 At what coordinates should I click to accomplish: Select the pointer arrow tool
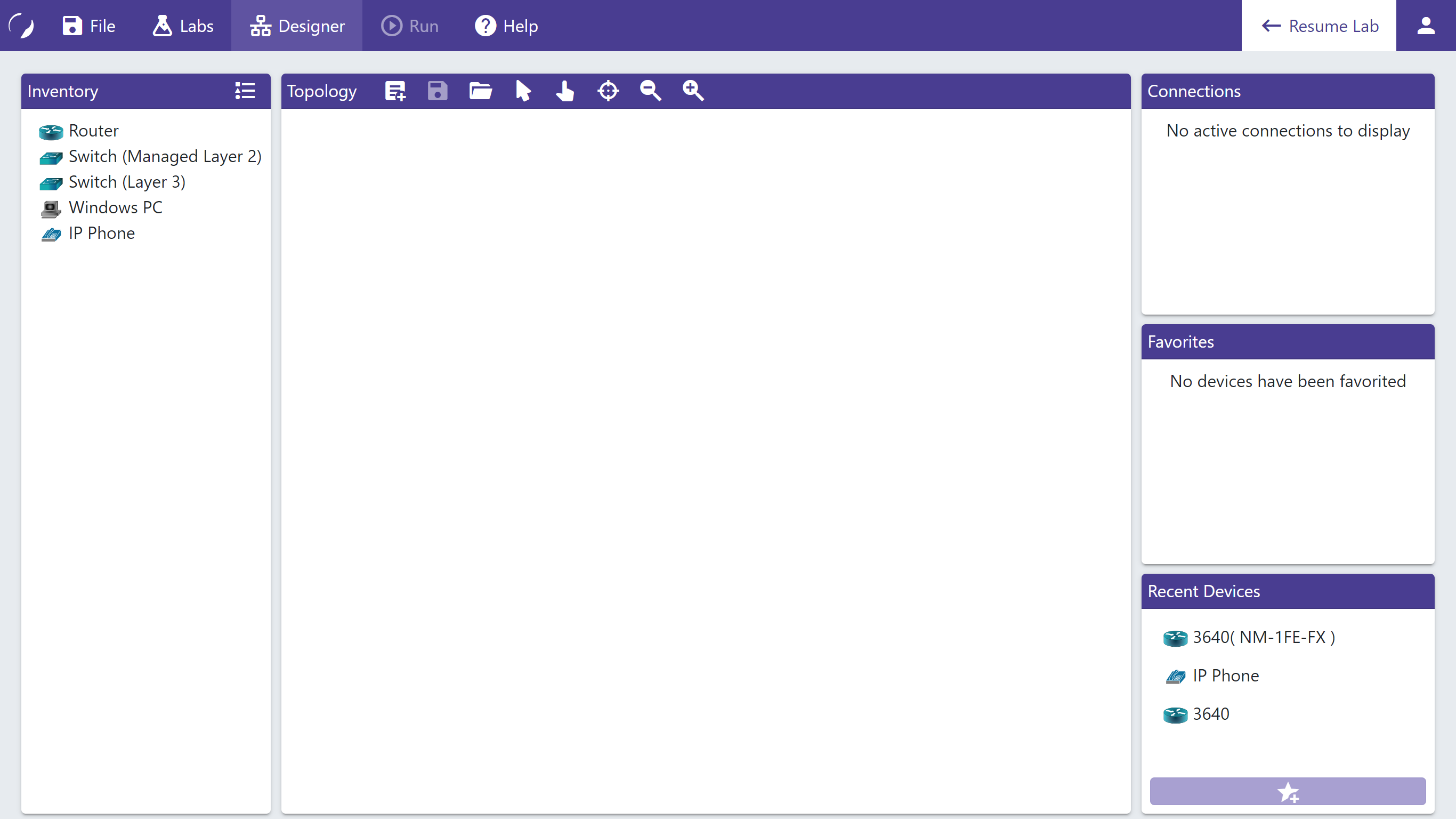[523, 91]
